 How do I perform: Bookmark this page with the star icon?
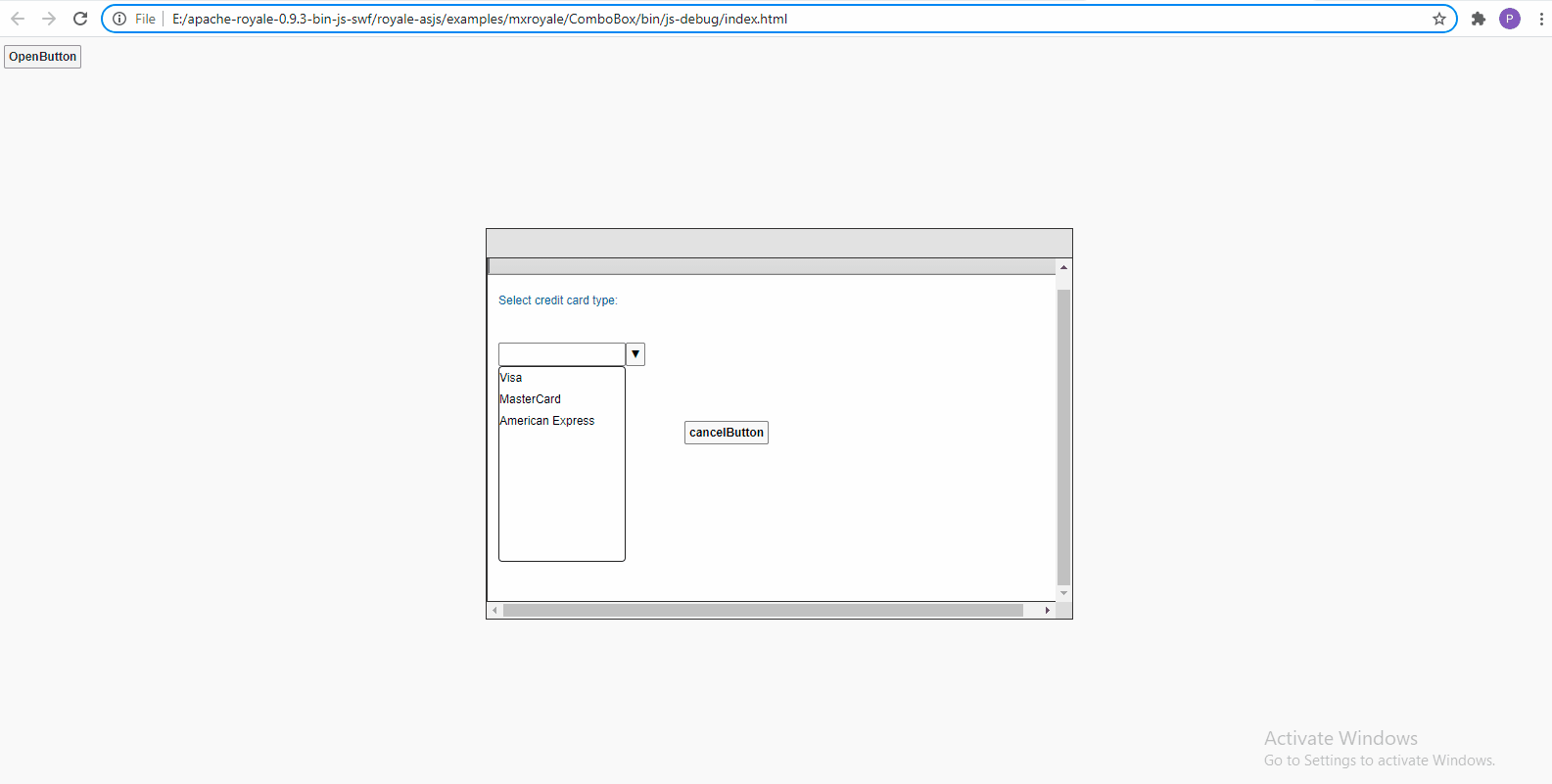[1439, 19]
